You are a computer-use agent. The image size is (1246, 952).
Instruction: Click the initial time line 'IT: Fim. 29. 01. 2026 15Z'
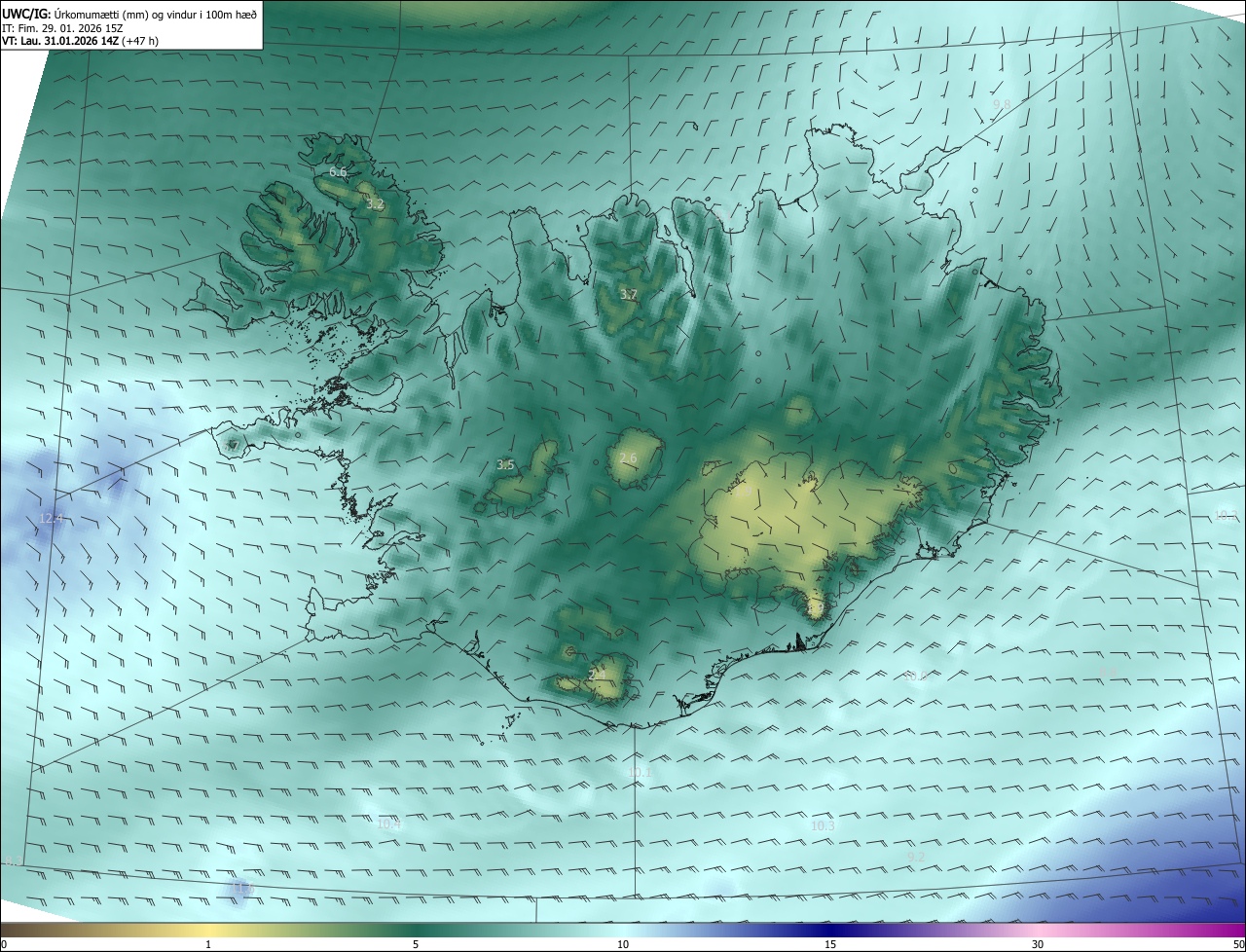click(63, 28)
